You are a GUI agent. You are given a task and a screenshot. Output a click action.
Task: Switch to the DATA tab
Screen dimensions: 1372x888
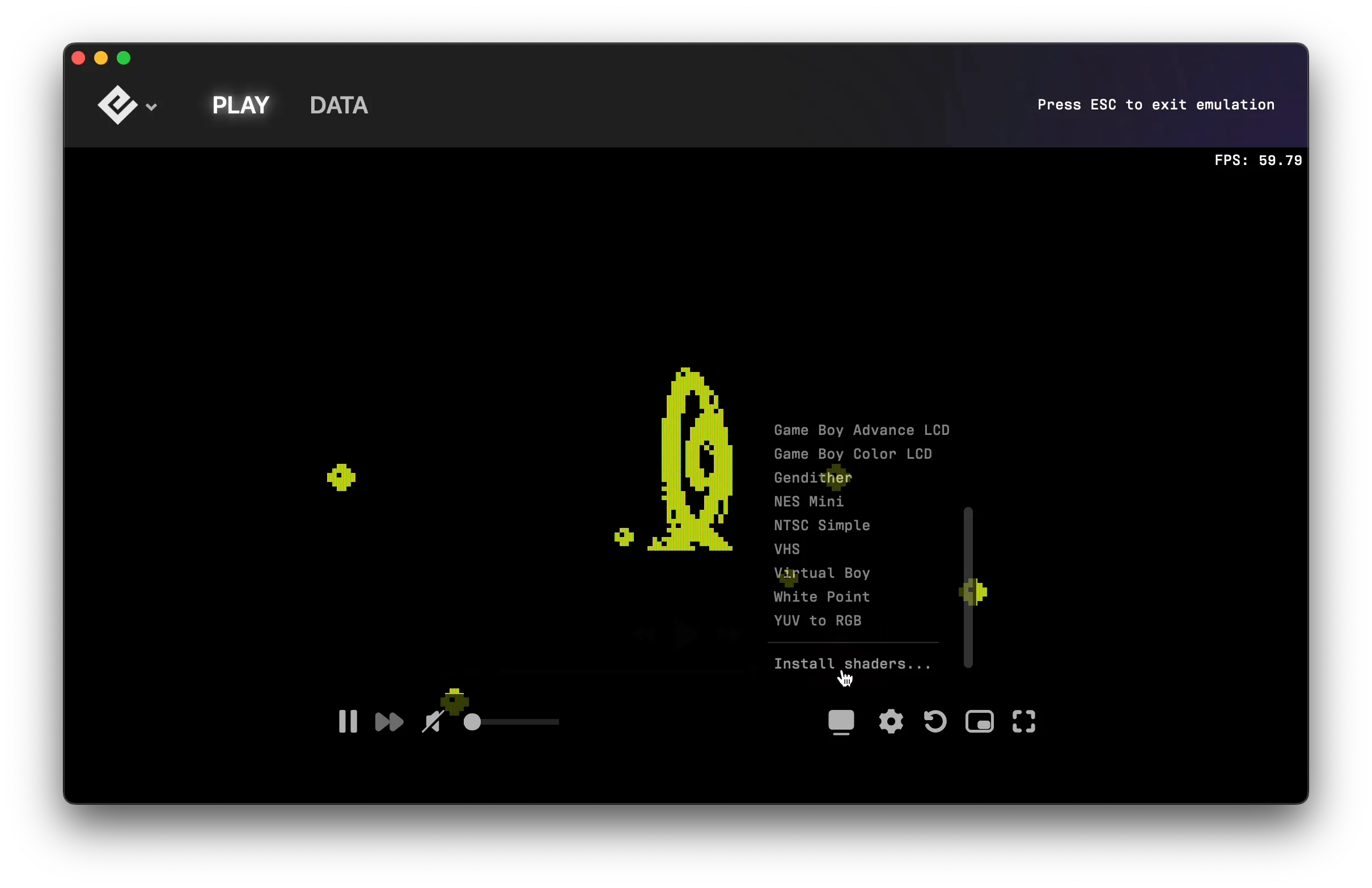pos(338,105)
